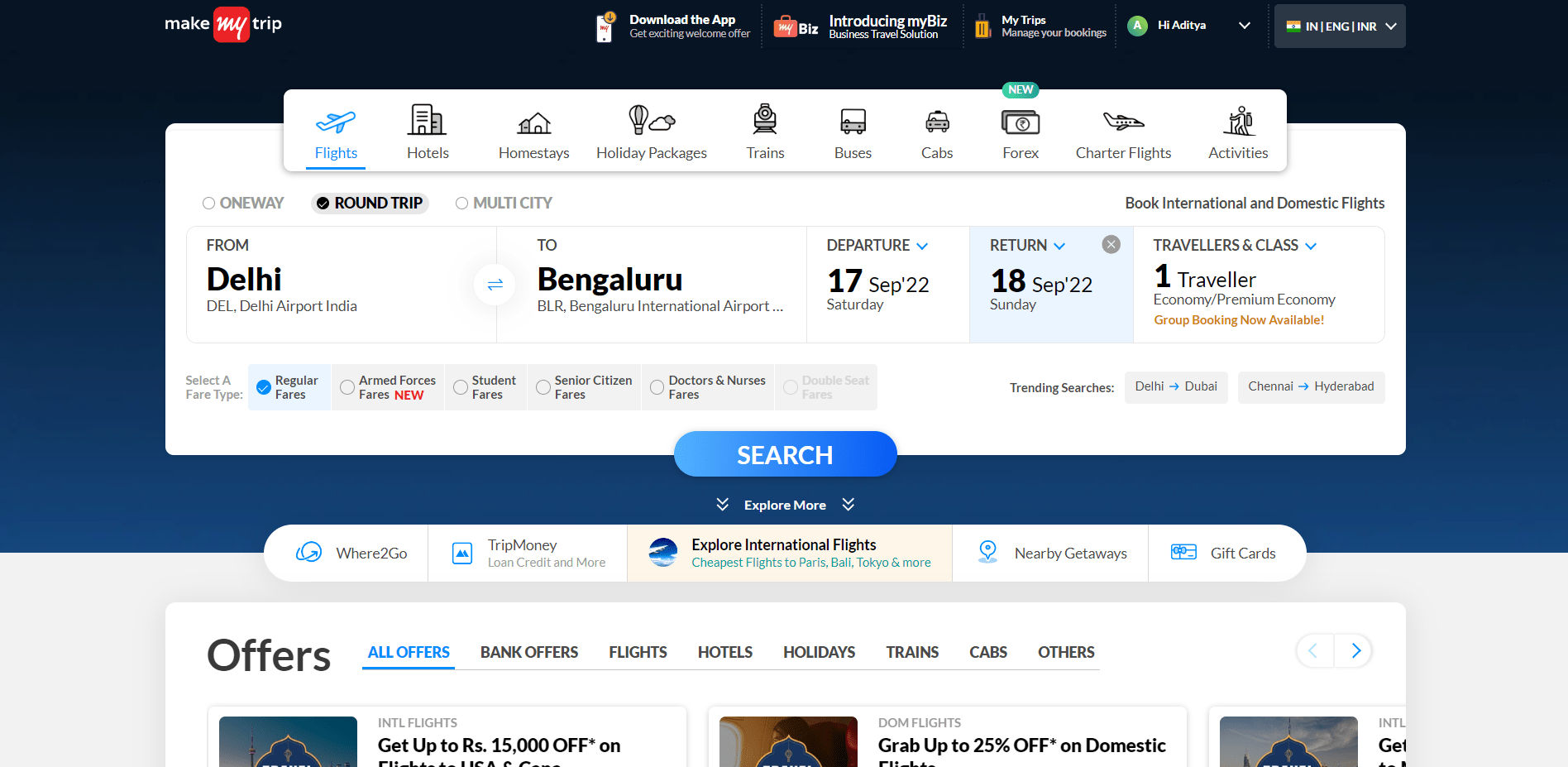
Task: Click the Gift Cards icon
Action: (1183, 552)
